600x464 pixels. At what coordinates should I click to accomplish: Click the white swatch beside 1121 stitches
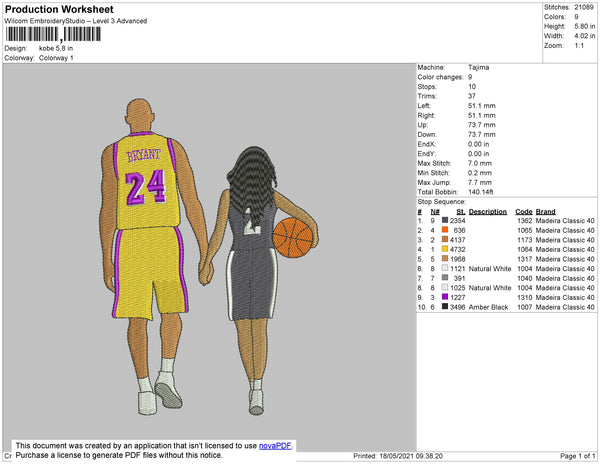pyautogui.click(x=445, y=268)
